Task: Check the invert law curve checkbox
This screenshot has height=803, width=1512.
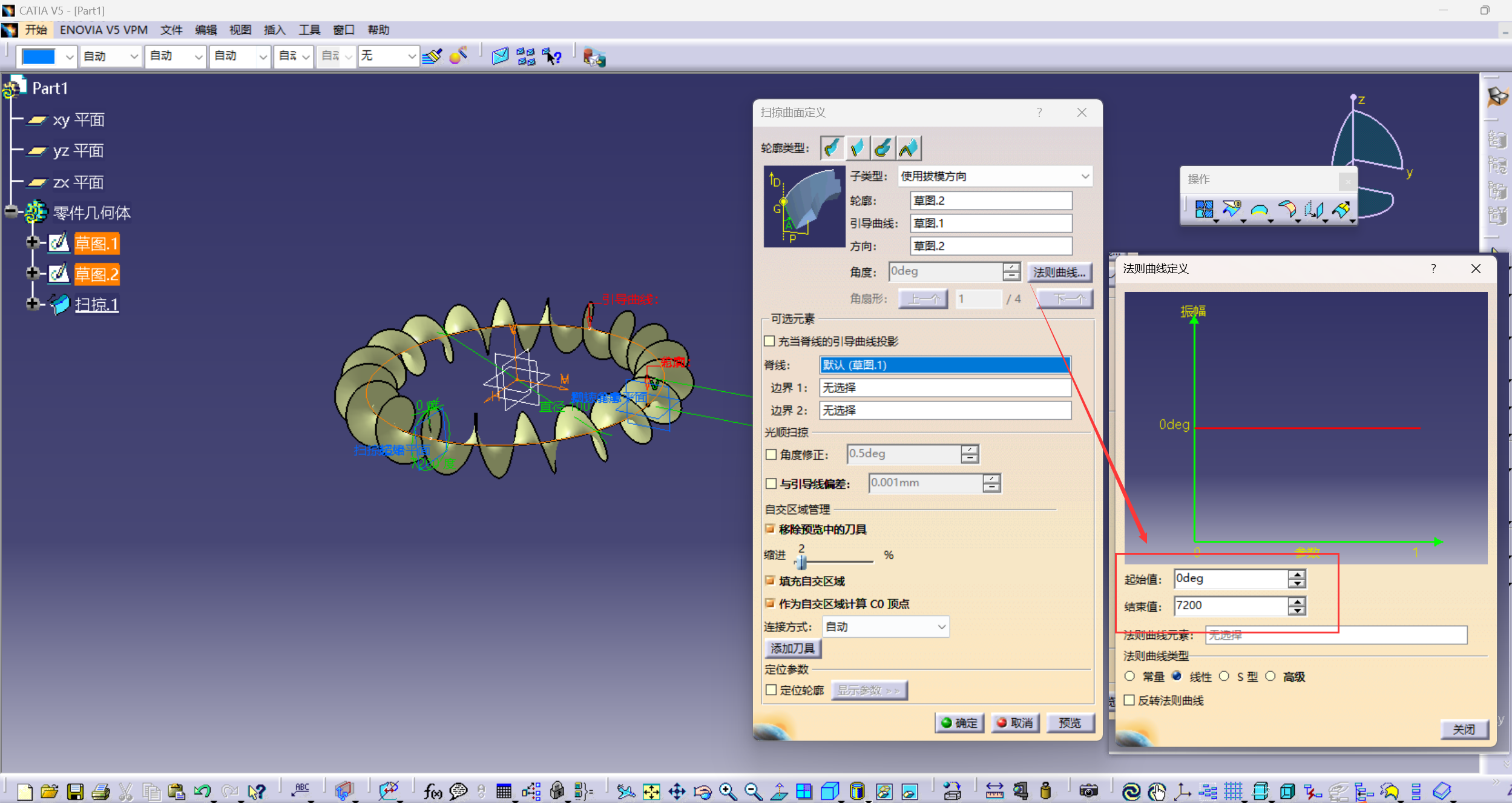Action: 1129,700
